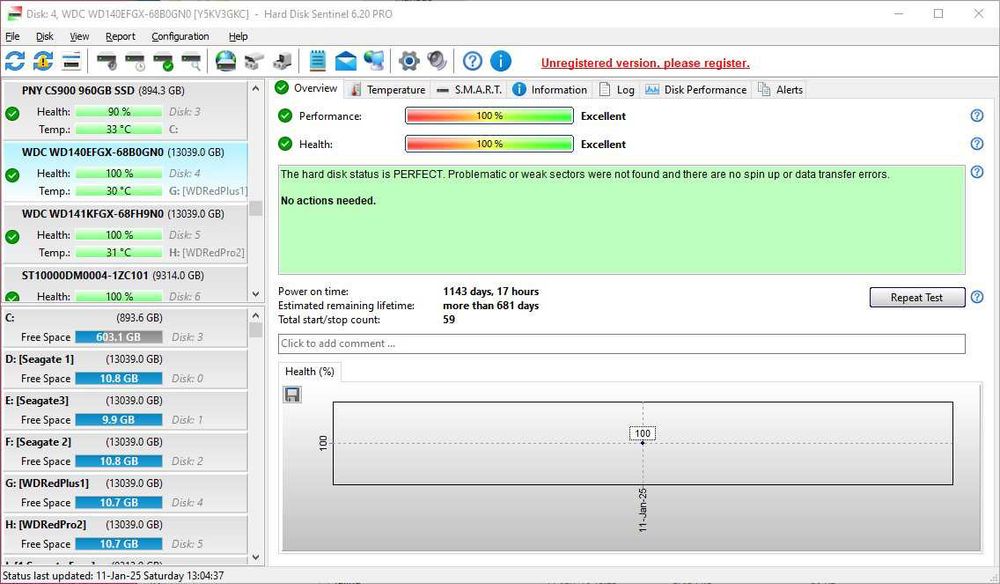
Task: Click the disk and computer toolbar icon
Action: 282,61
